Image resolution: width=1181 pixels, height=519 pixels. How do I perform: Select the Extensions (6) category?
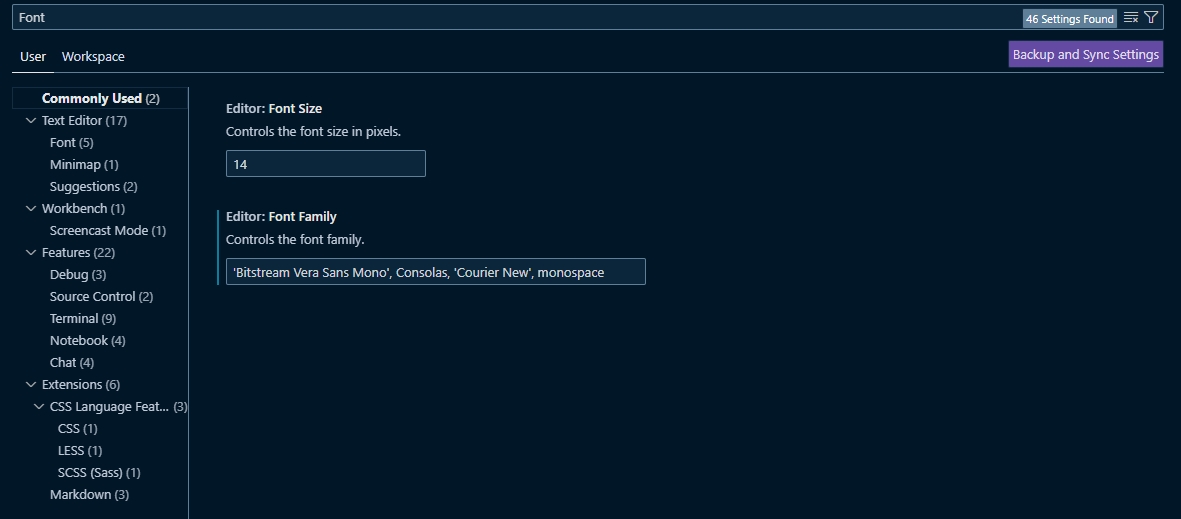pos(81,384)
